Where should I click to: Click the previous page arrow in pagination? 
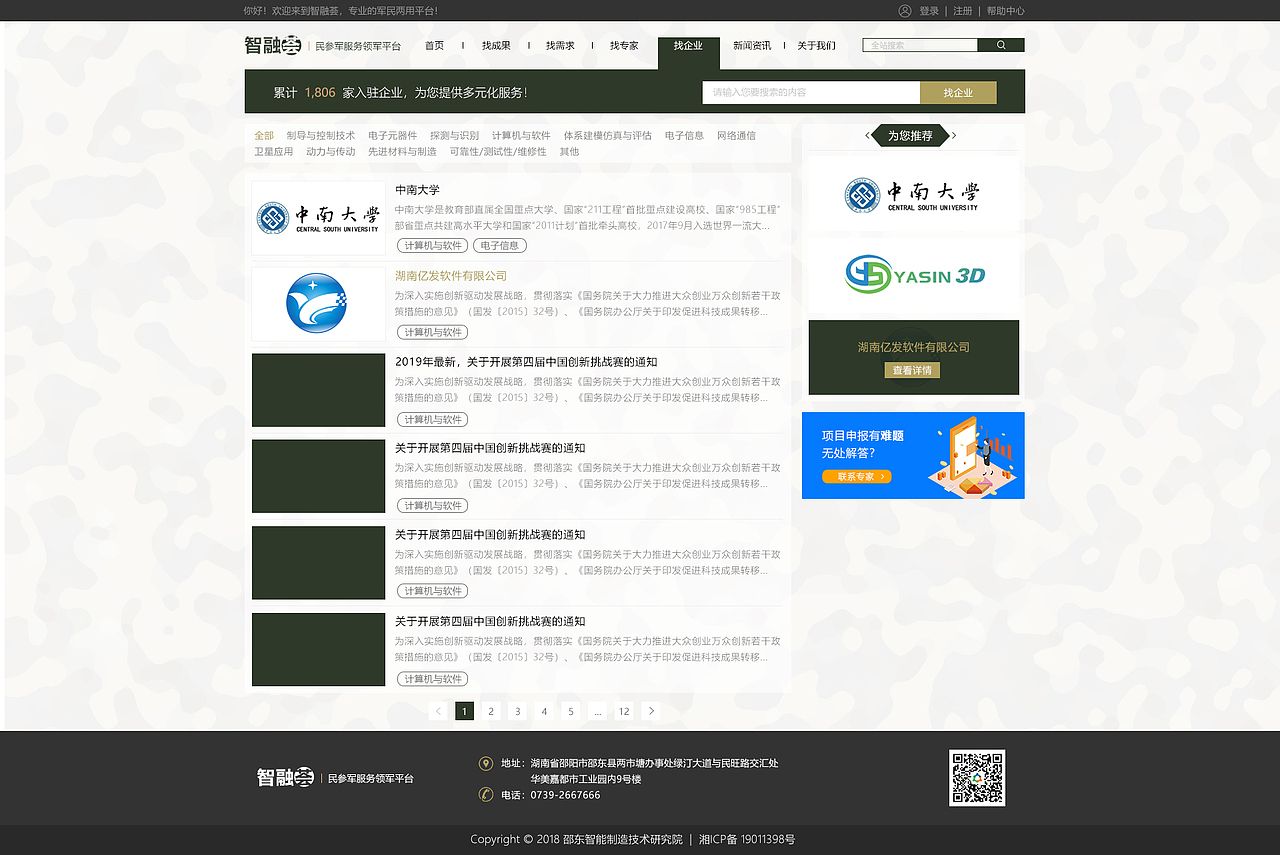coord(438,711)
